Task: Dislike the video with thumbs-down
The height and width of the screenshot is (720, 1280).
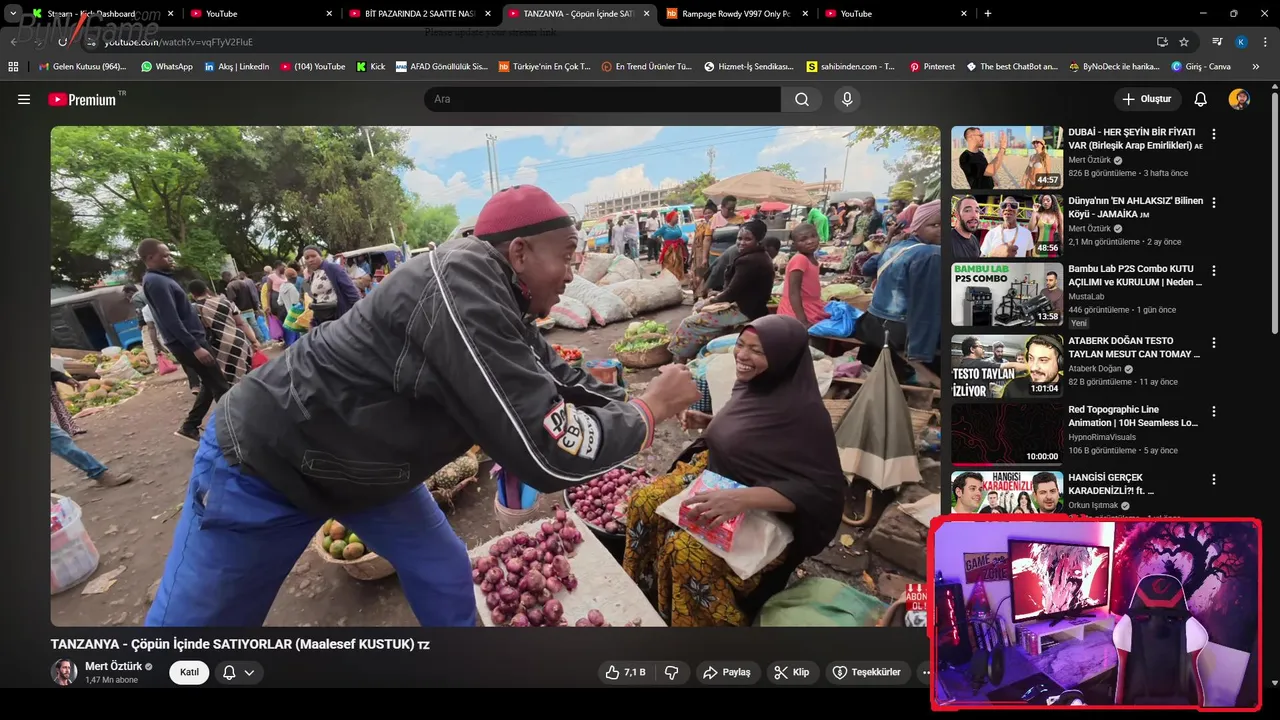Action: [x=672, y=672]
